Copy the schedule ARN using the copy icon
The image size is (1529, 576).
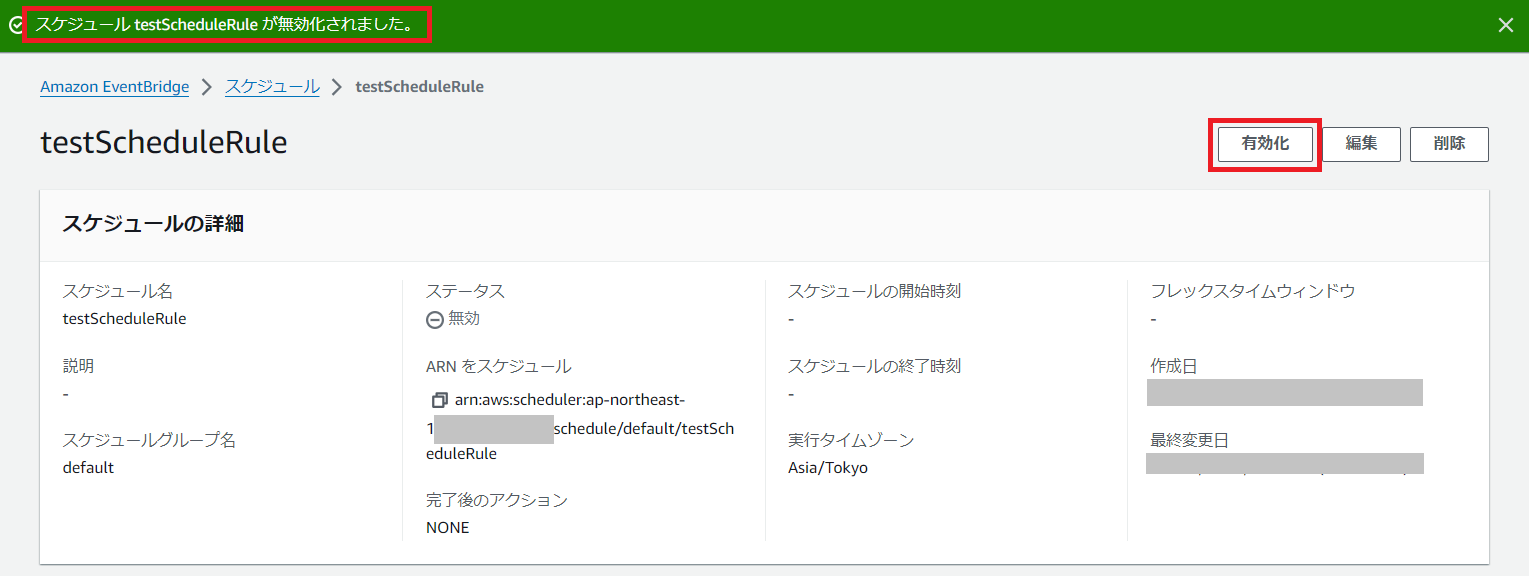click(x=438, y=400)
